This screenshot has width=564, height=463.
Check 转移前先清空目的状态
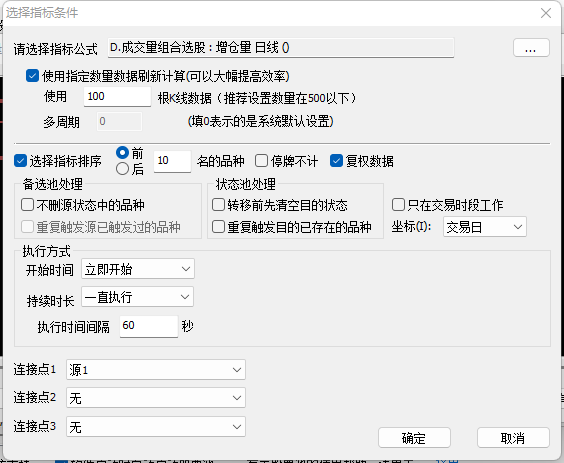pyautogui.click(x=218, y=205)
